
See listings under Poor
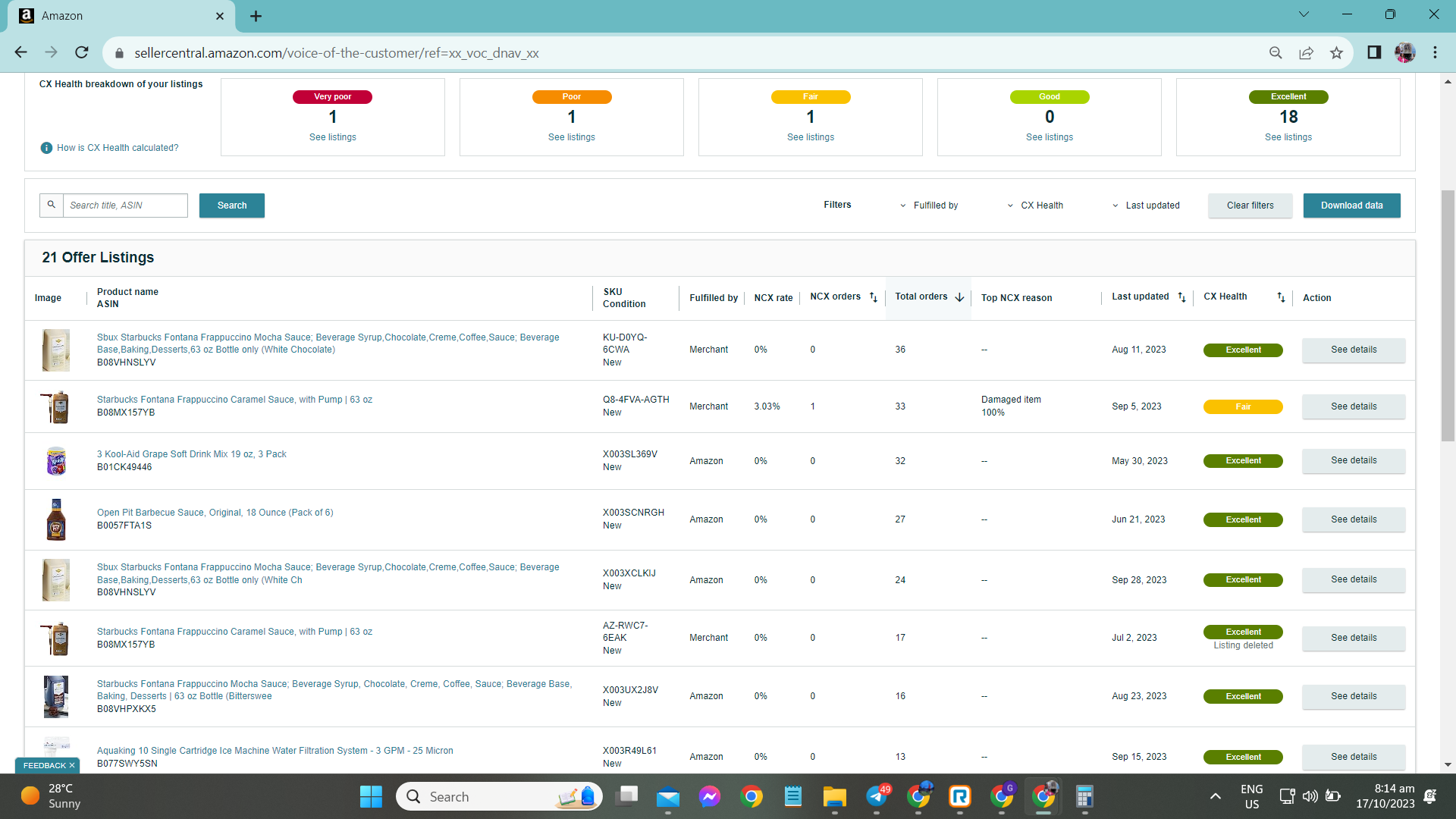click(x=571, y=137)
